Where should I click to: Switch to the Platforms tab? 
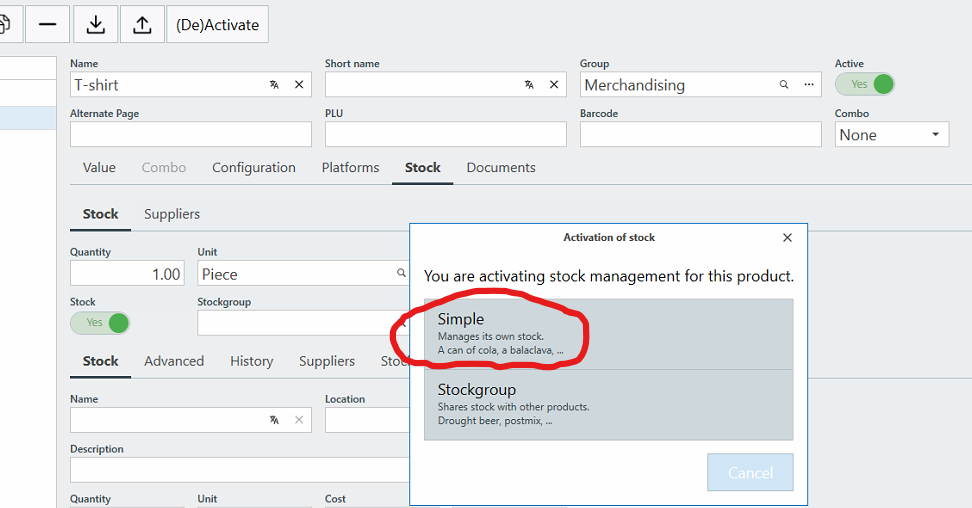pos(350,168)
